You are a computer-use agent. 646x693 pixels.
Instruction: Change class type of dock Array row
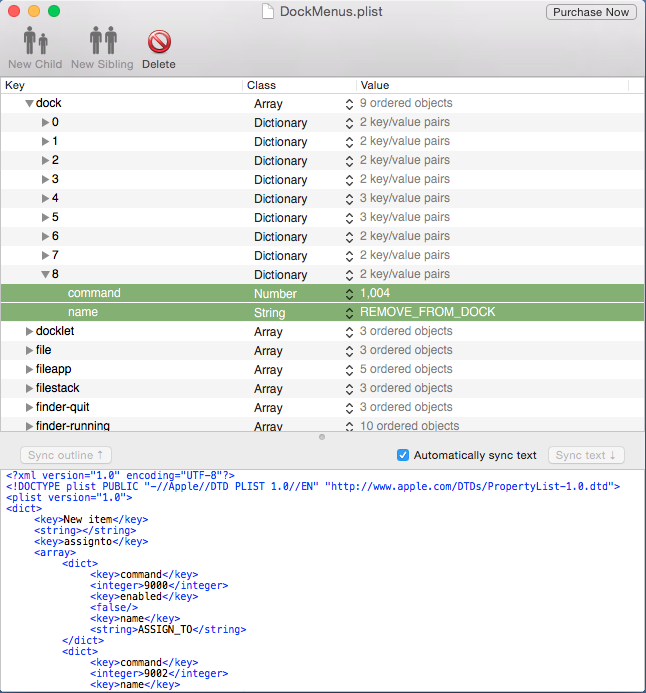pos(349,104)
